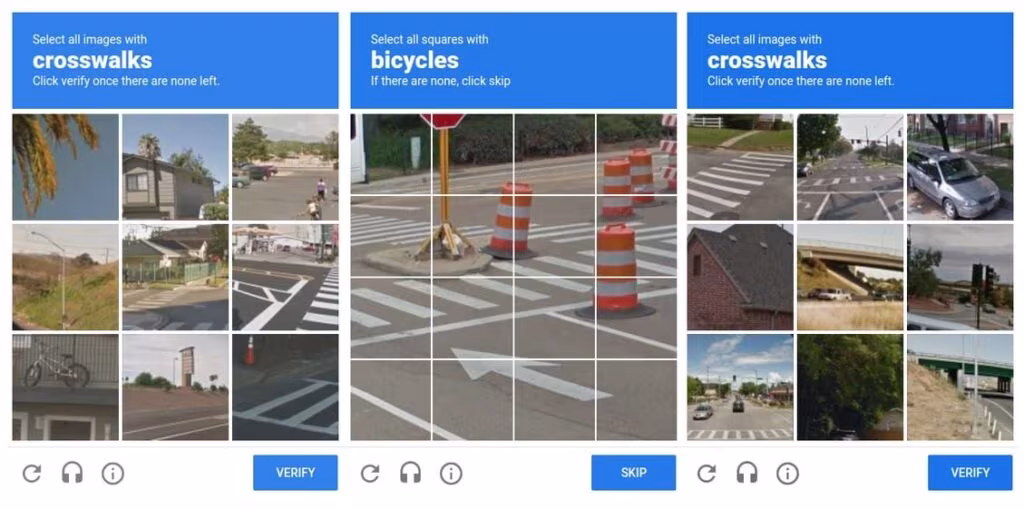Click Verify in right crosswalks panel
This screenshot has width=1024, height=510.
coord(970,473)
